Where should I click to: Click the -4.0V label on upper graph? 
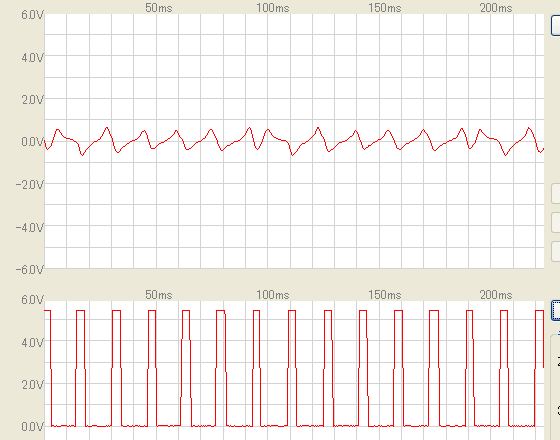click(30, 227)
